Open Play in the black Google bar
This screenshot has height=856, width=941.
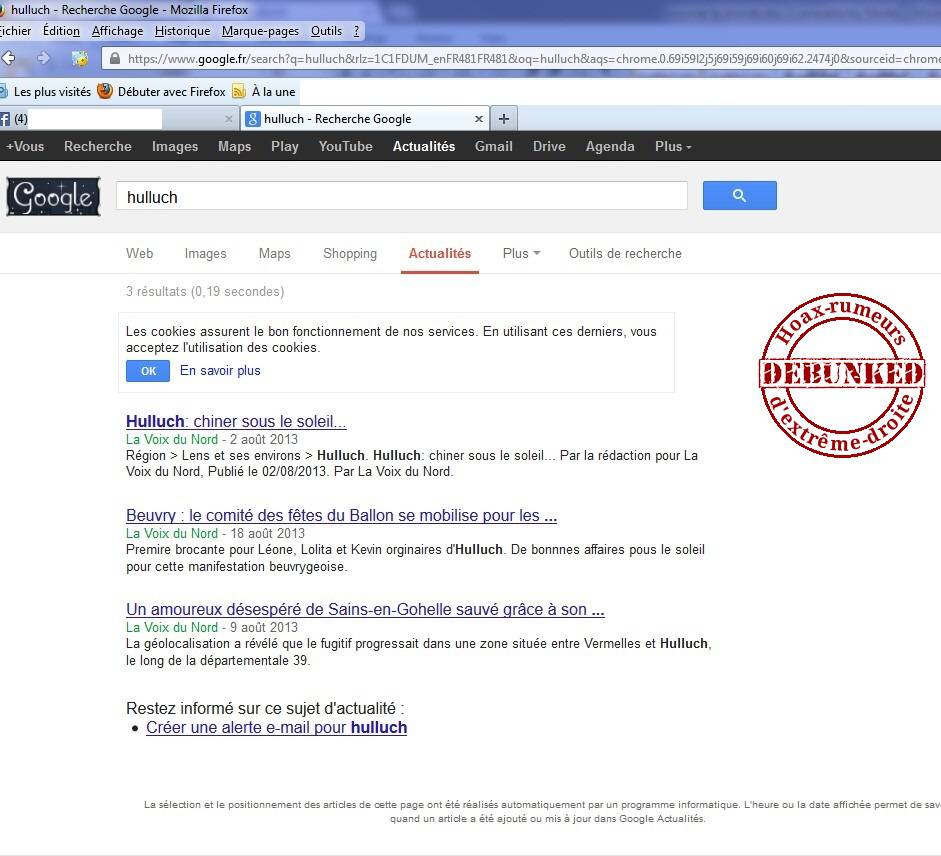tap(284, 146)
